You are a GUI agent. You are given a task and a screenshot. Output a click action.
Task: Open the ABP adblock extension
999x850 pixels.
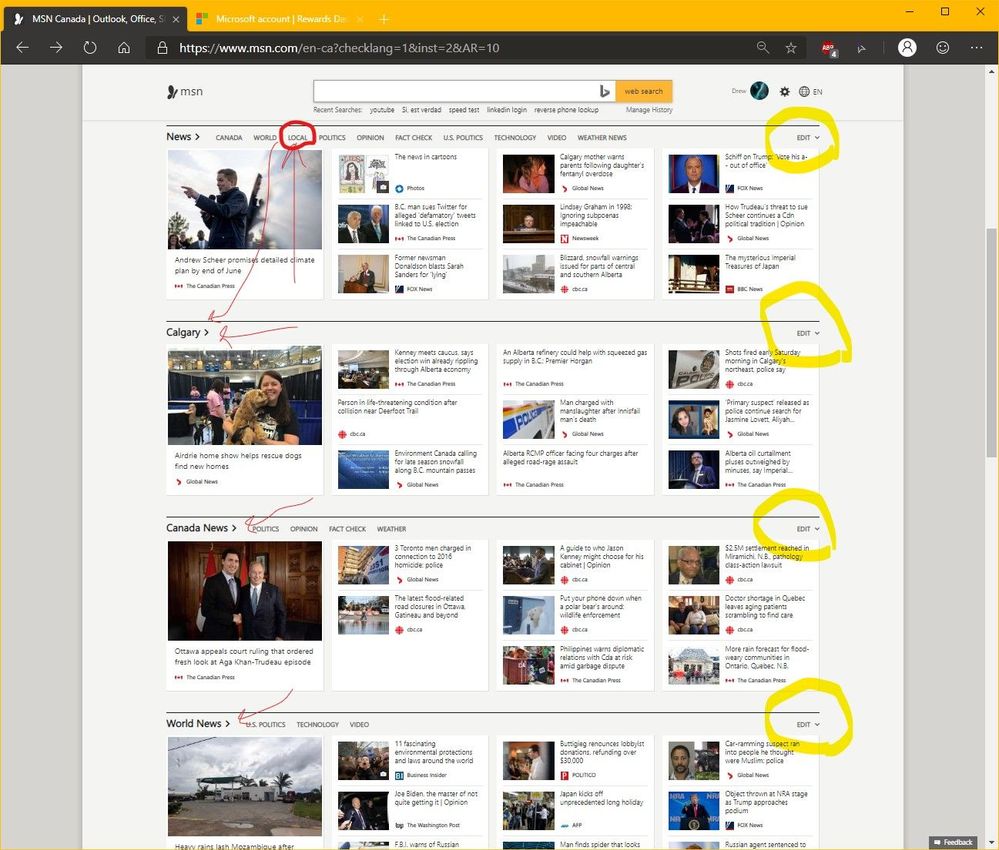[x=828, y=48]
